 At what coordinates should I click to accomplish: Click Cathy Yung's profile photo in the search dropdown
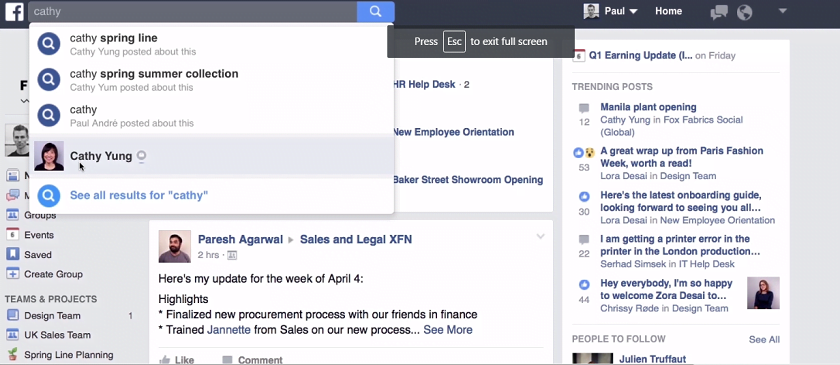coord(49,156)
